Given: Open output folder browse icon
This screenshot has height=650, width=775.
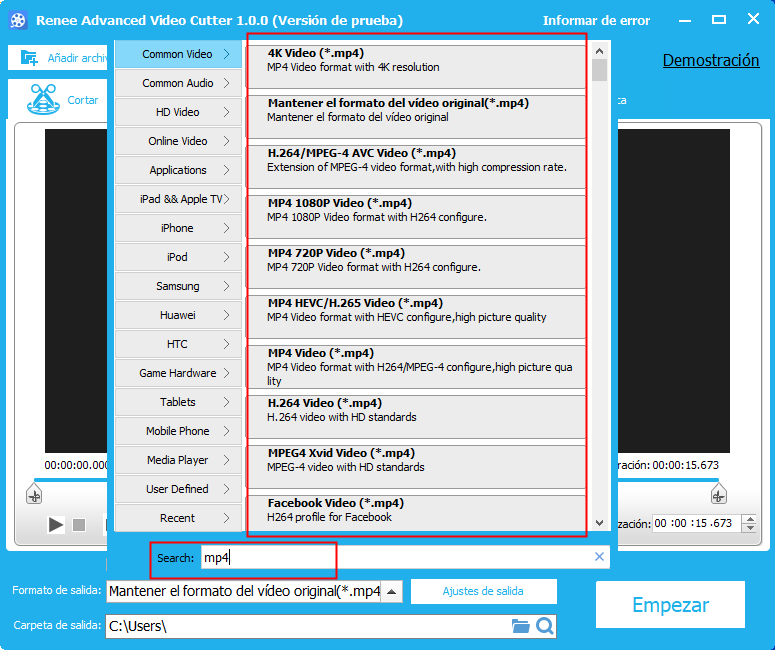Looking at the screenshot, I should [520, 626].
